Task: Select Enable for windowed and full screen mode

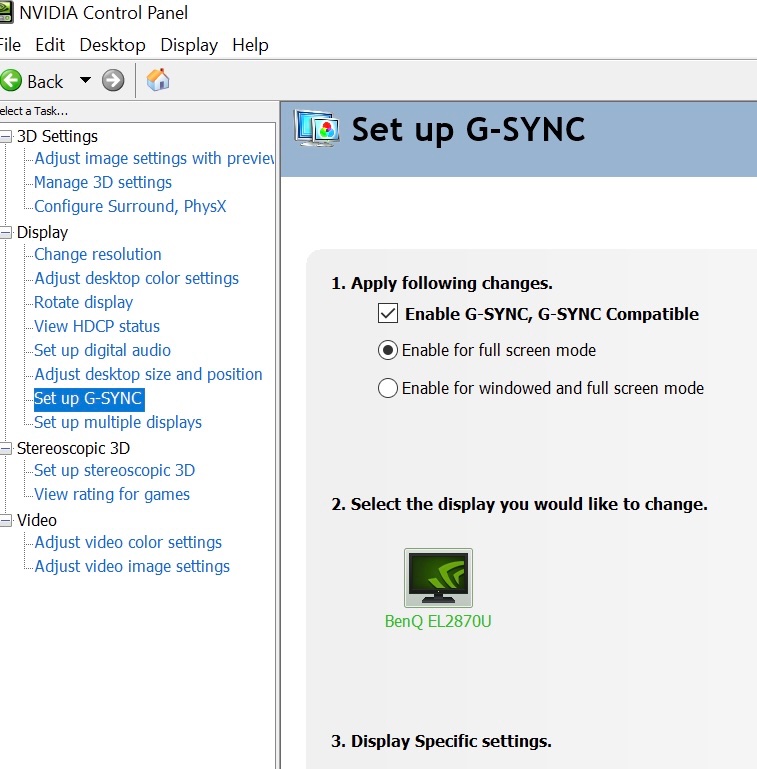Action: pos(388,388)
